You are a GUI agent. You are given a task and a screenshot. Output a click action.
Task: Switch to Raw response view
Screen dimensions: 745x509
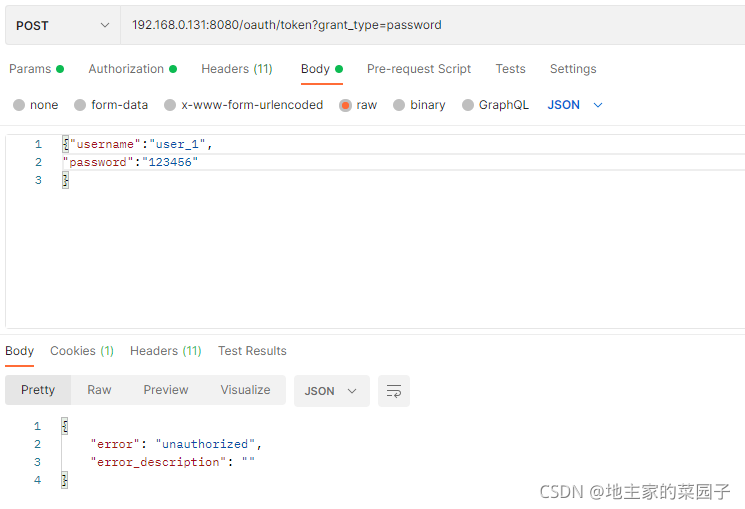click(x=99, y=390)
